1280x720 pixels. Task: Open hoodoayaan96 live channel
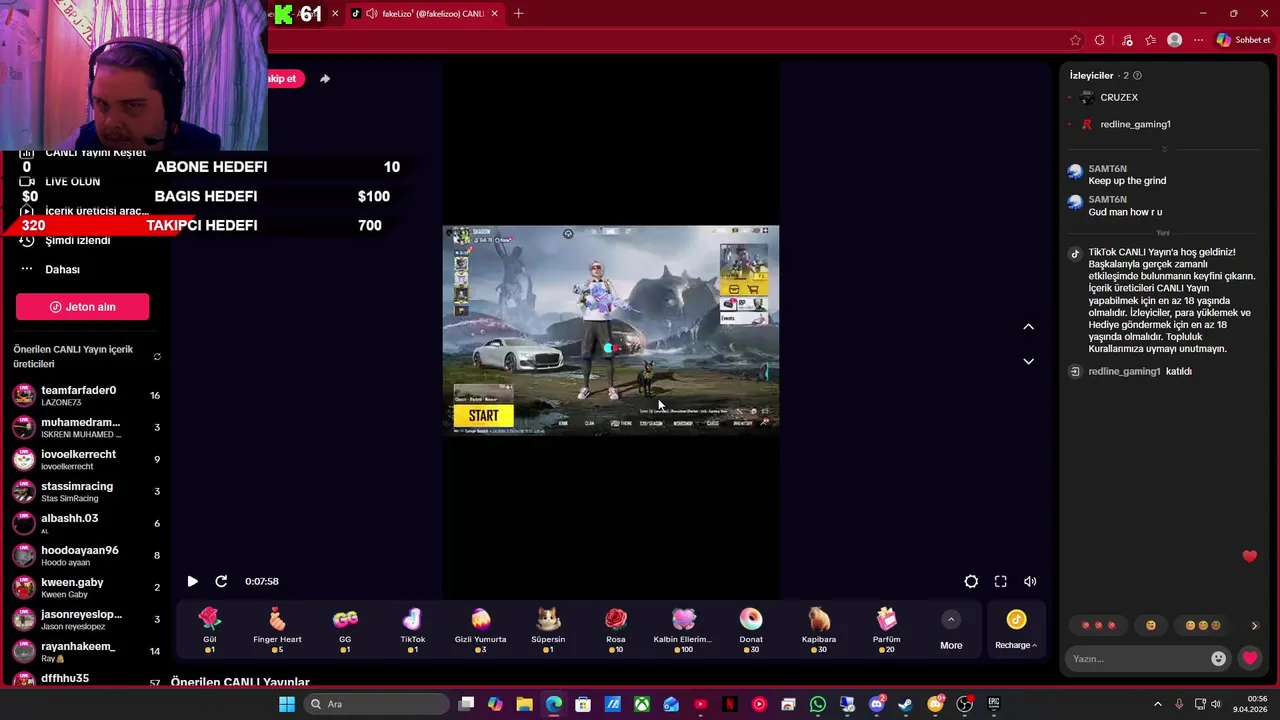86,556
